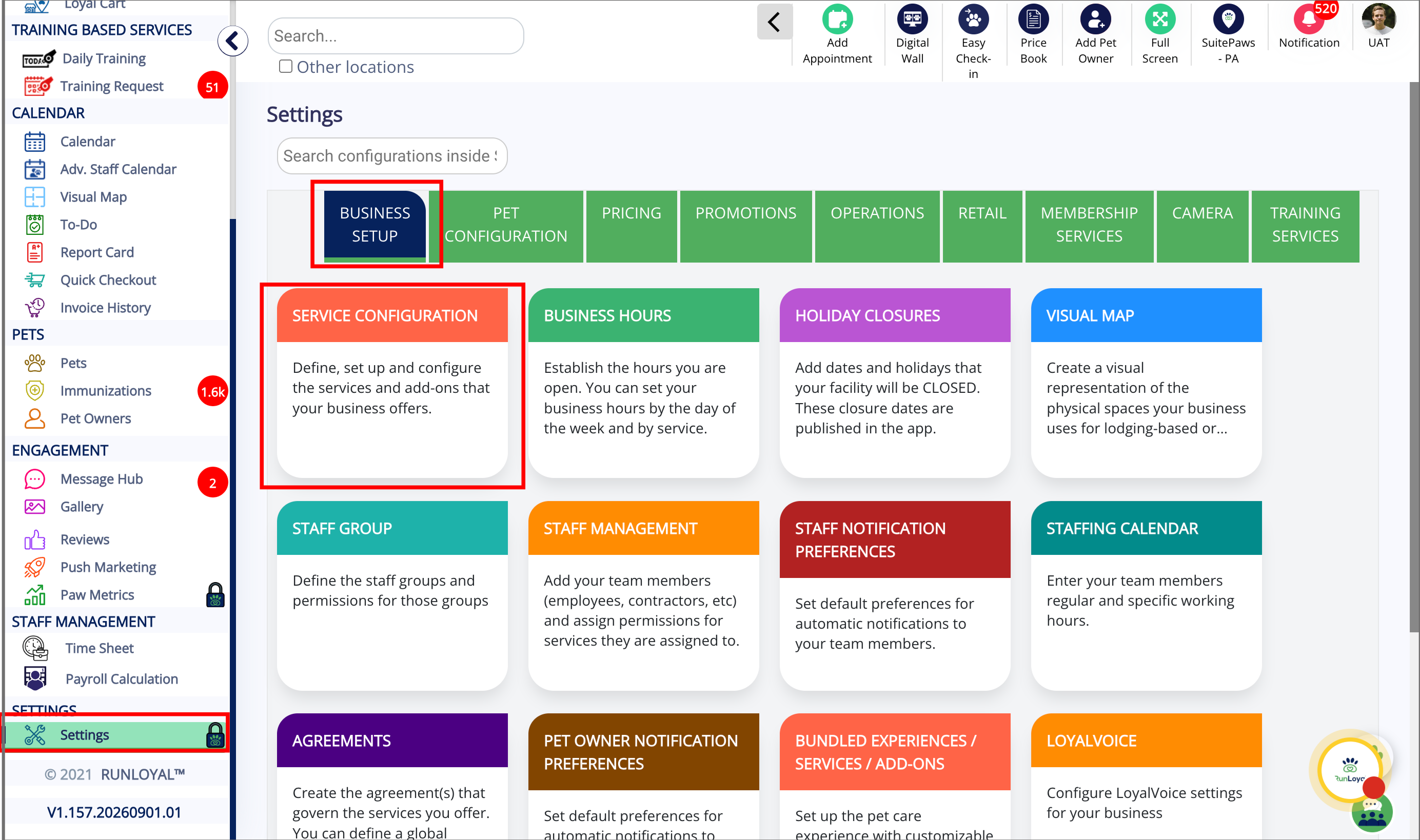Click the UAT user avatar
Screen dimensions: 1420x840
1378,18
